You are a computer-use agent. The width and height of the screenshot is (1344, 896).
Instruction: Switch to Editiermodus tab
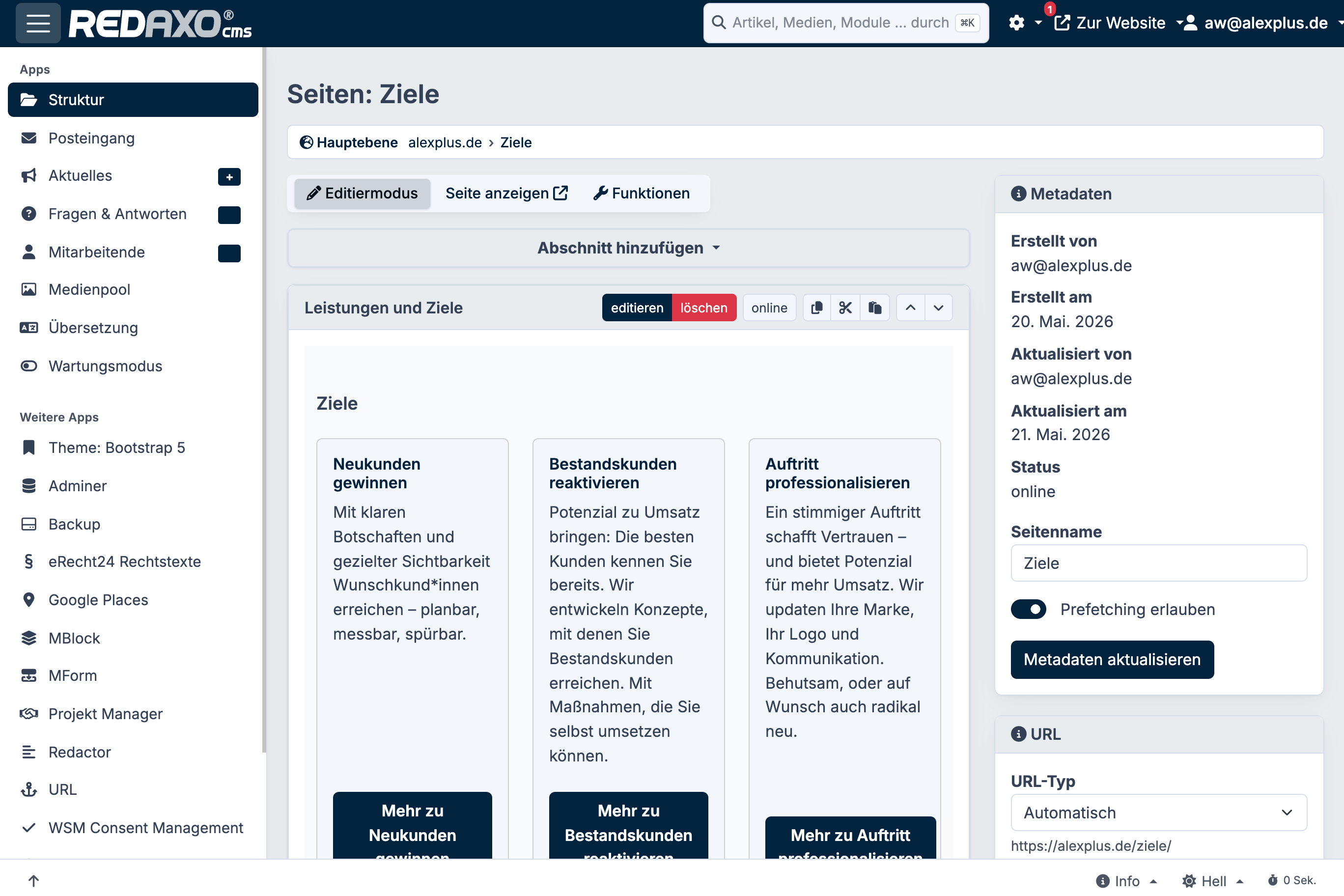[363, 194]
